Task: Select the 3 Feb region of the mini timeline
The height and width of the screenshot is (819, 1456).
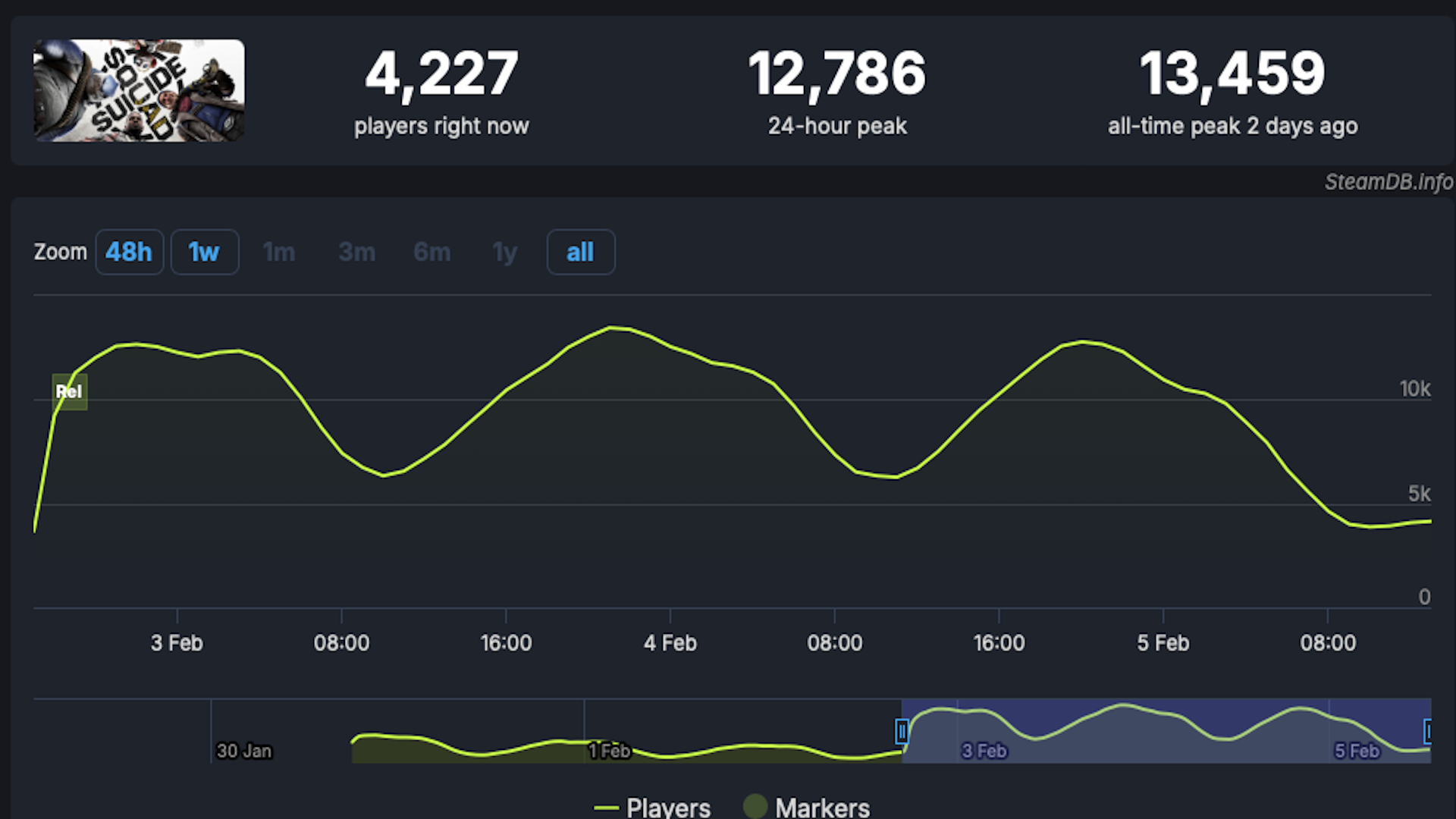Action: click(984, 750)
